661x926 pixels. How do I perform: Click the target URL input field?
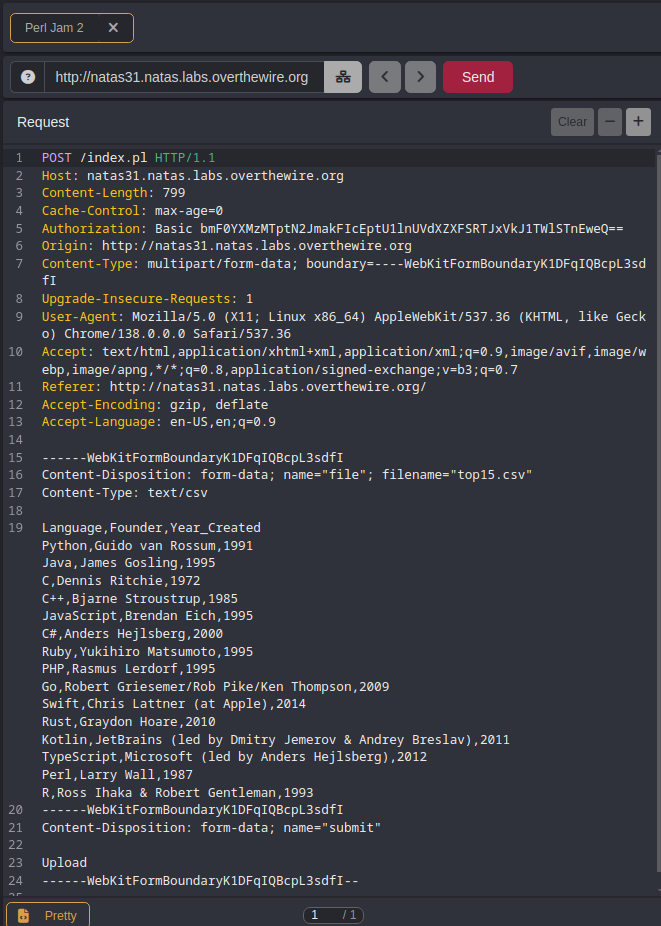pos(183,77)
